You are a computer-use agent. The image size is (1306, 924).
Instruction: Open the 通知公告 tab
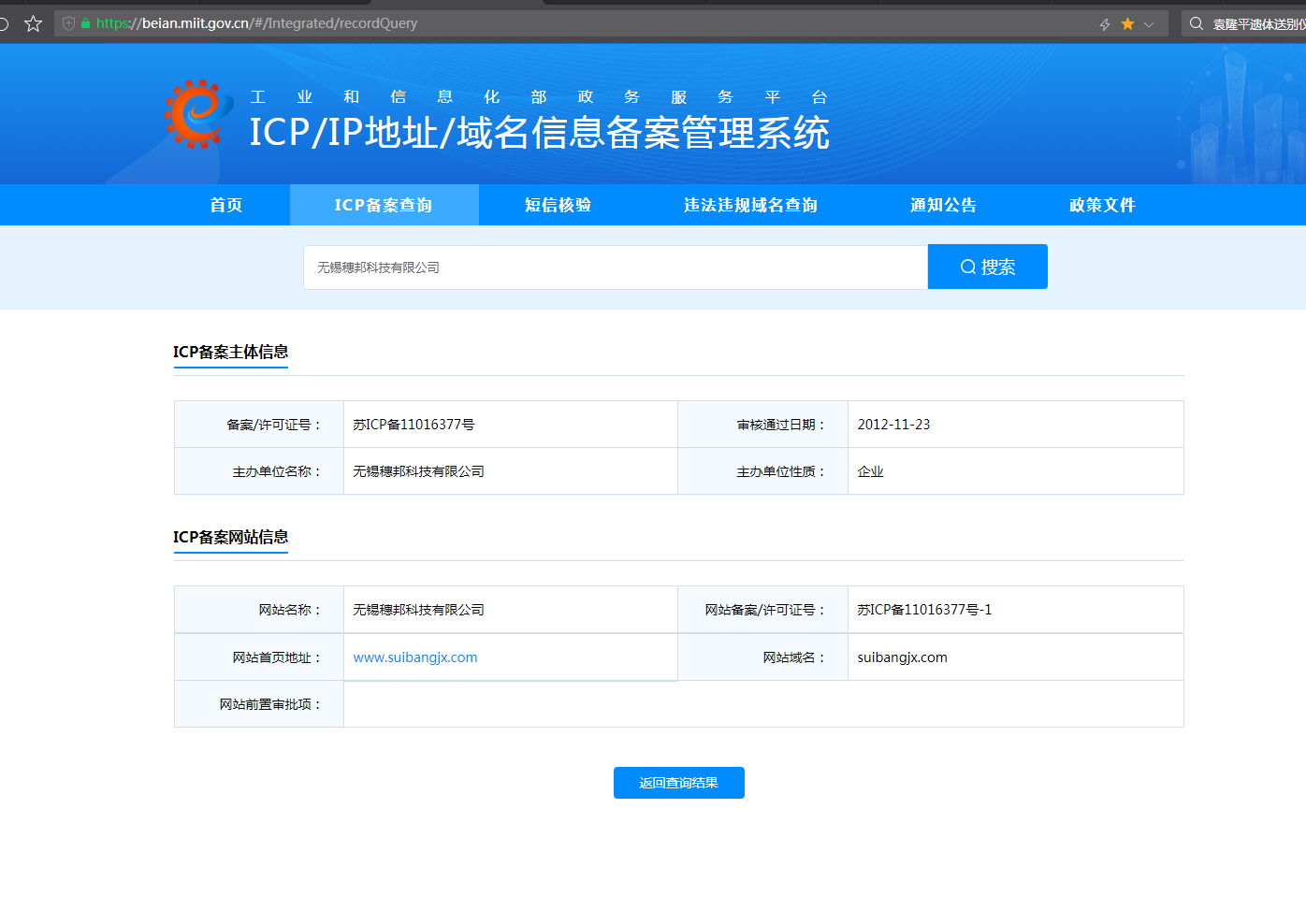click(943, 205)
